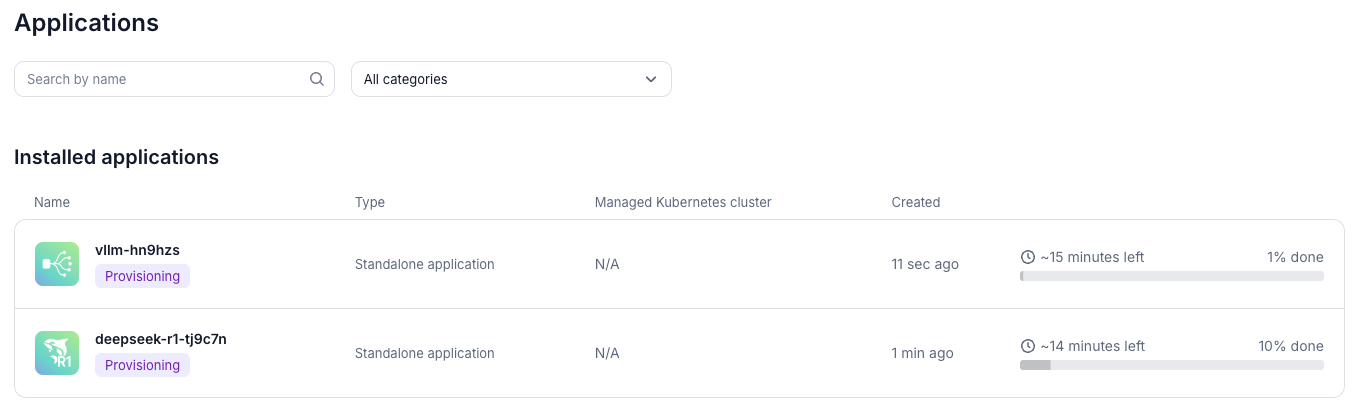Open the All categories filter dropdown
1354x415 pixels.
[510, 79]
